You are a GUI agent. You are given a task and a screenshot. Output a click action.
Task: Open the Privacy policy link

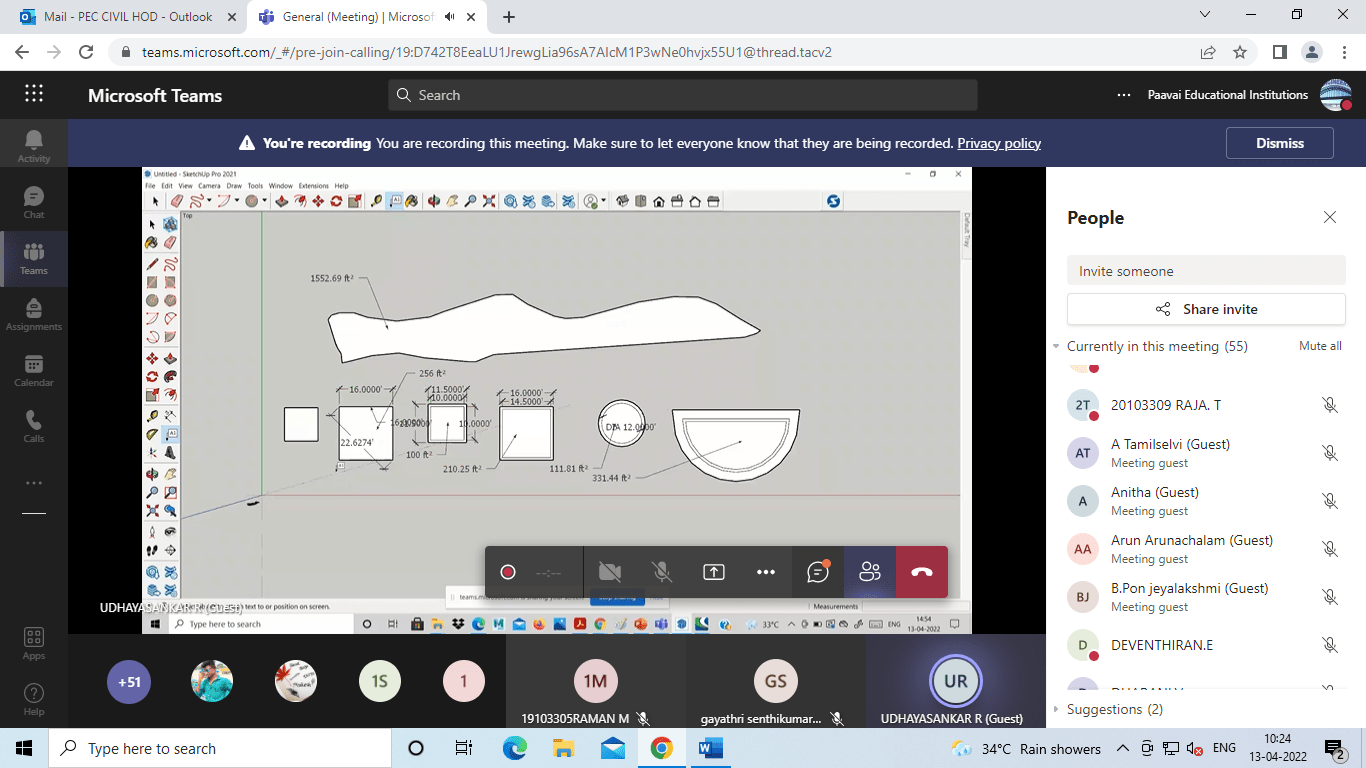[998, 143]
